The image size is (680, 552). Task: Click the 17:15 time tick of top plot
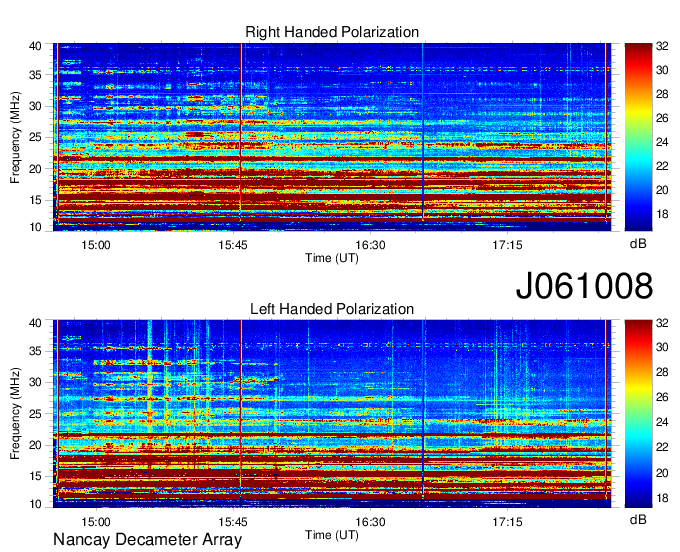[x=507, y=245]
